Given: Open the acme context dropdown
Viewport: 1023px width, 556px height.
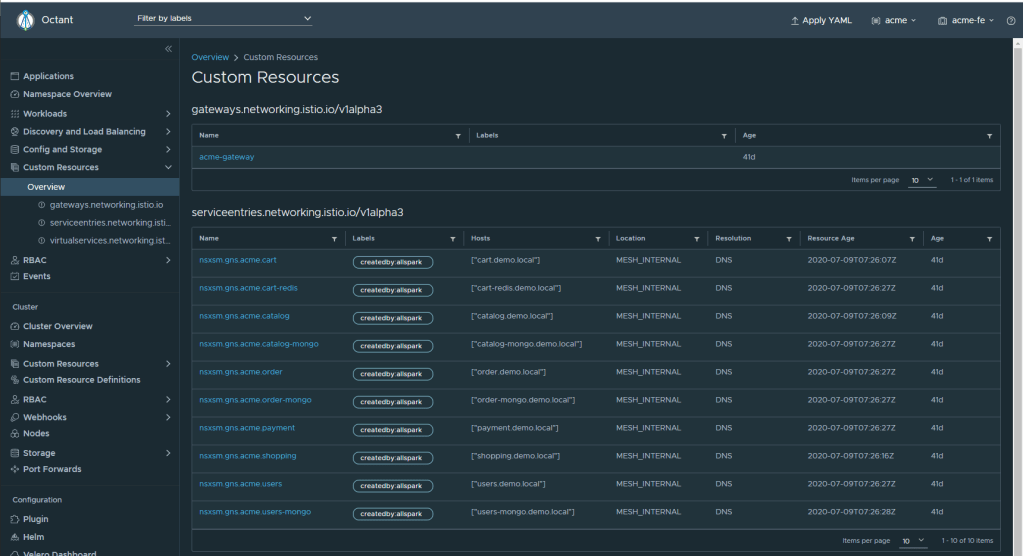Looking at the screenshot, I should point(893,21).
